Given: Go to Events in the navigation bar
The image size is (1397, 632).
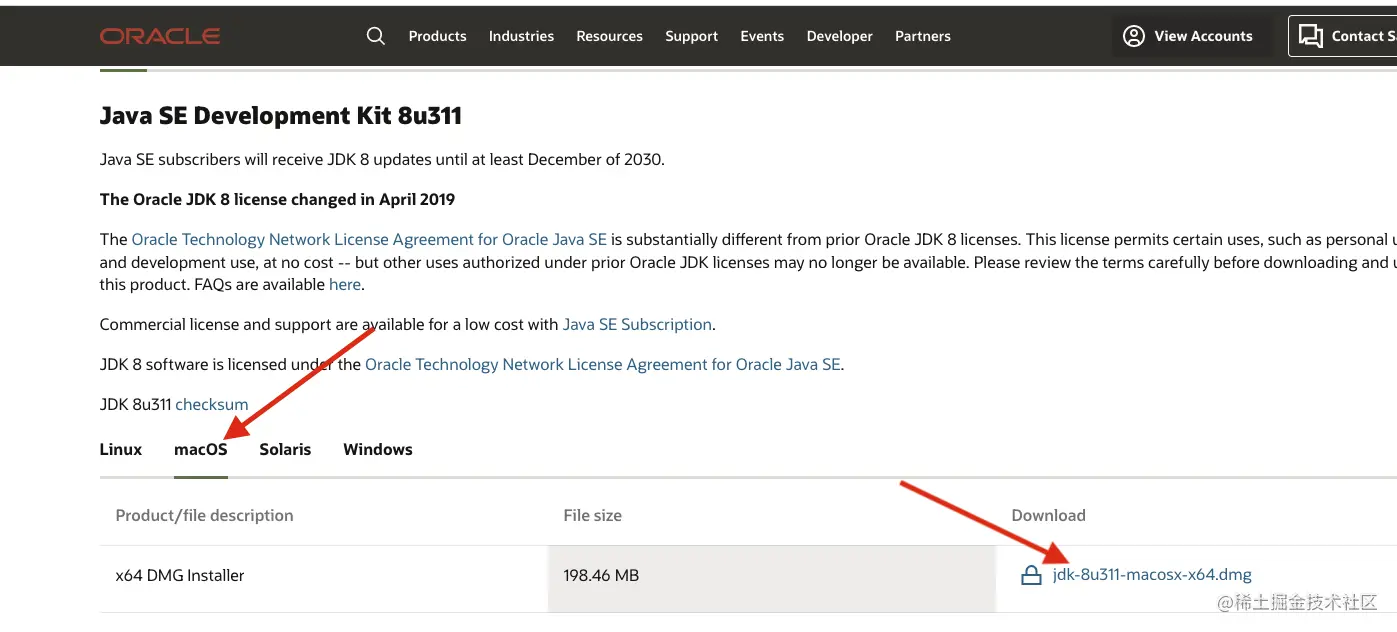Looking at the screenshot, I should click(x=762, y=36).
